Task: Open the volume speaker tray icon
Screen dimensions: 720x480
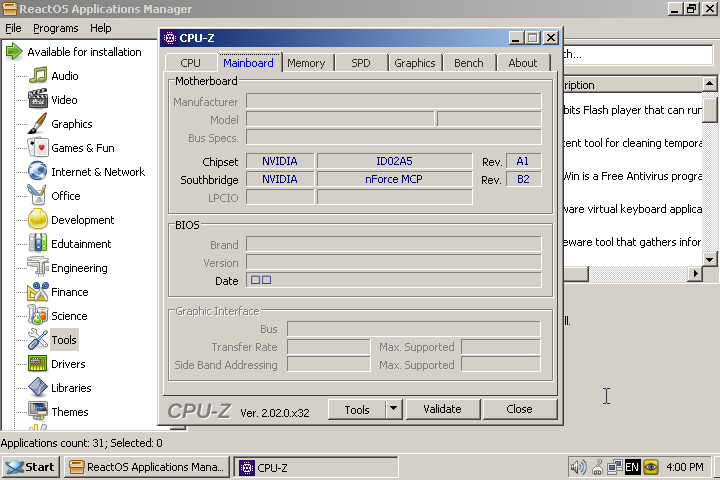Action: (578, 467)
